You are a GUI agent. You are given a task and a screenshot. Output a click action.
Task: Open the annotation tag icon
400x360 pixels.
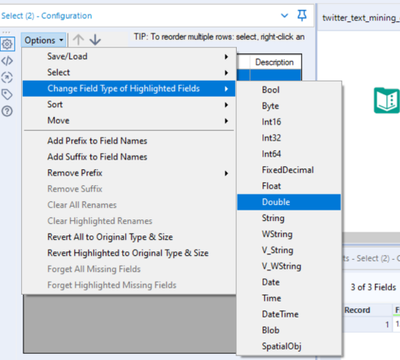7,94
